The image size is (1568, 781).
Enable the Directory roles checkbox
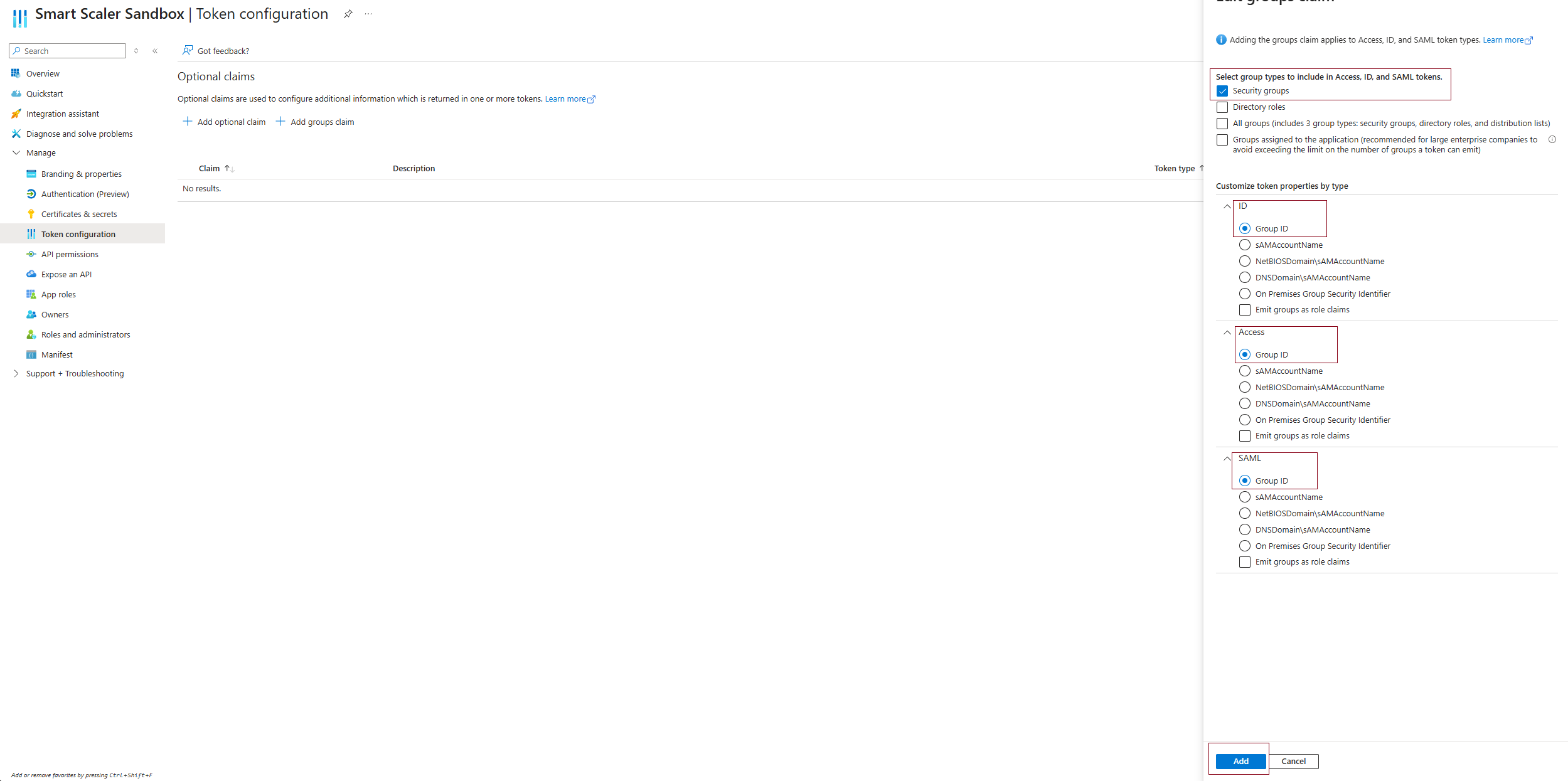[1222, 107]
